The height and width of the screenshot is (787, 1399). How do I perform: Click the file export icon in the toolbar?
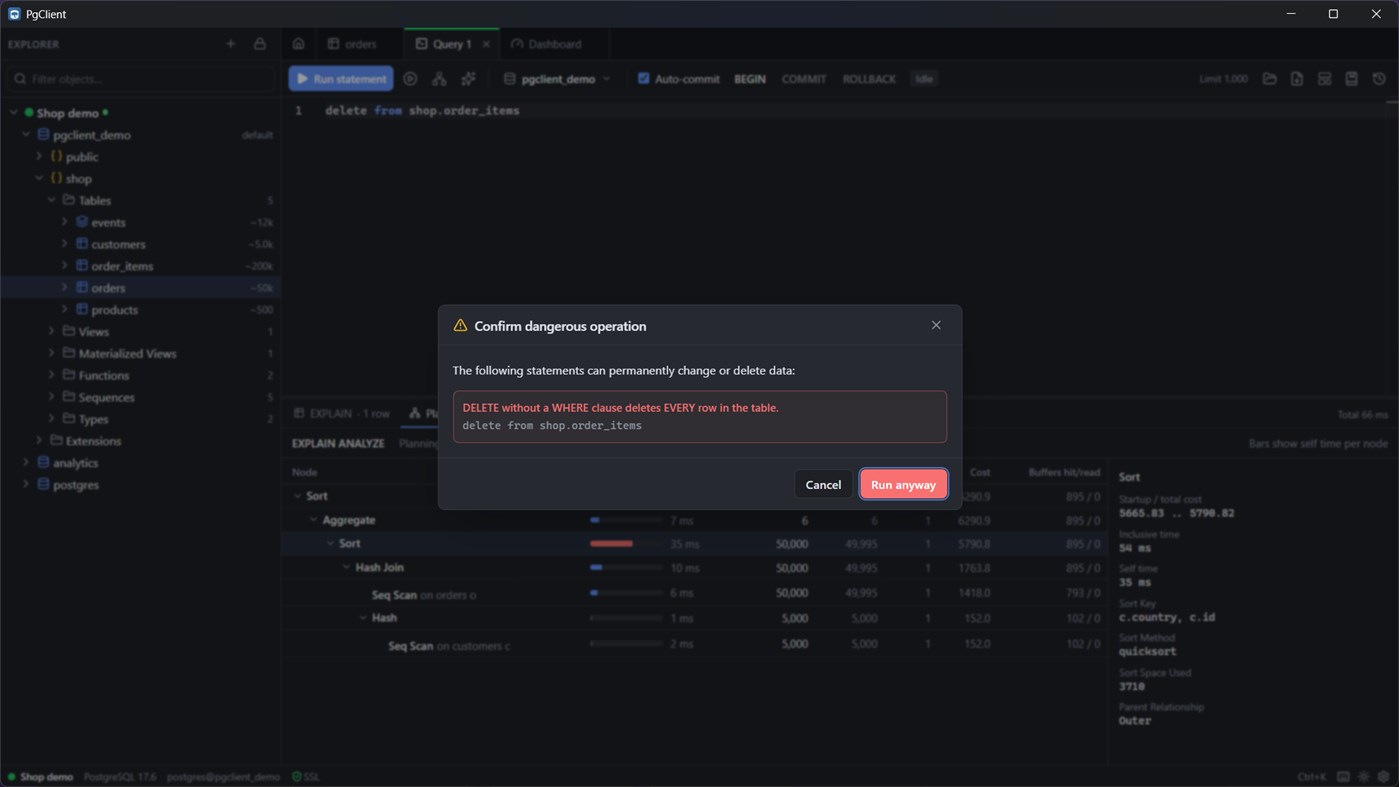point(1297,79)
